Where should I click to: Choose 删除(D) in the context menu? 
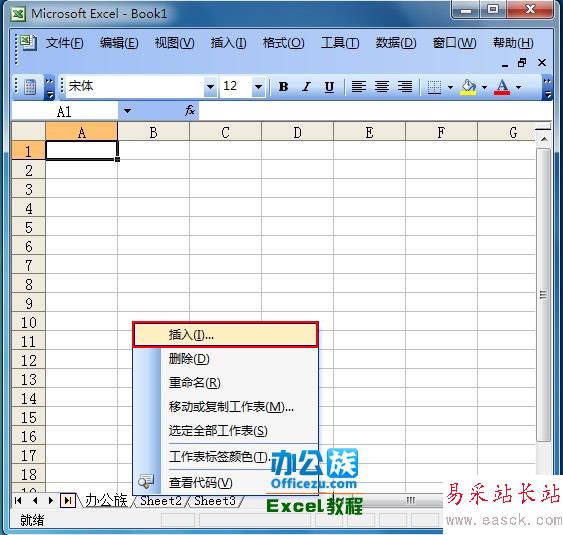(225, 359)
